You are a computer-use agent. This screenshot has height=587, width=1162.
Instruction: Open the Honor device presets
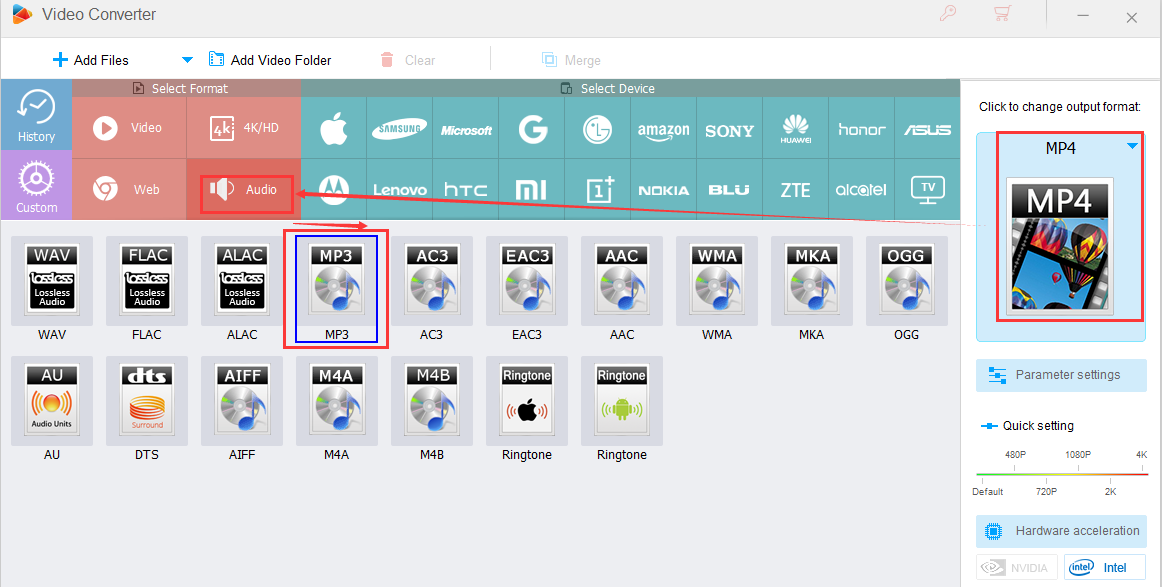click(861, 128)
